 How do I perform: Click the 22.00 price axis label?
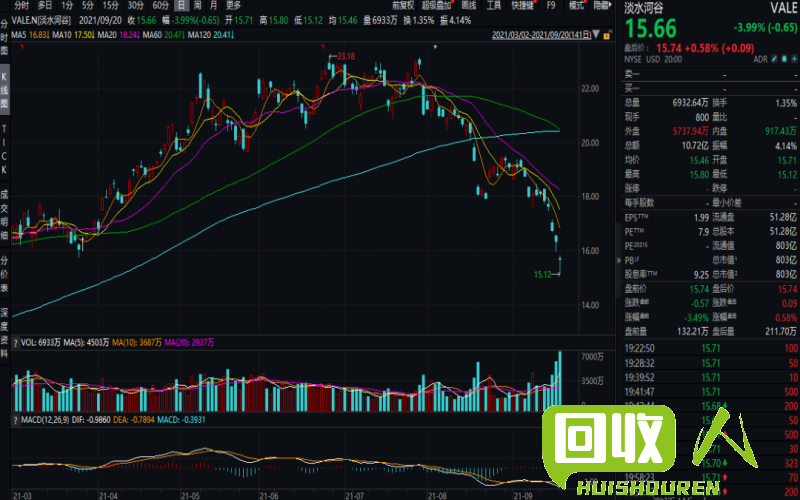(590, 88)
